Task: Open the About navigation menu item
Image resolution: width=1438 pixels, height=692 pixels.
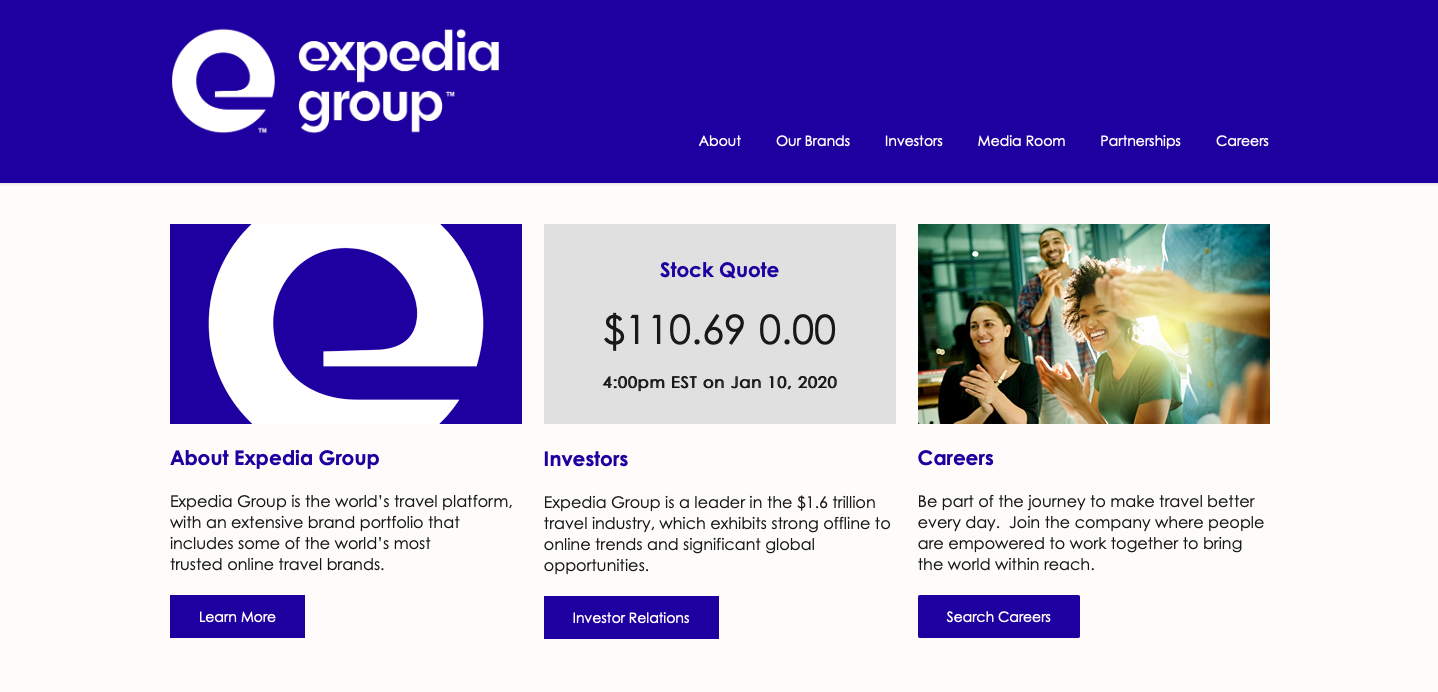Action: coord(719,141)
